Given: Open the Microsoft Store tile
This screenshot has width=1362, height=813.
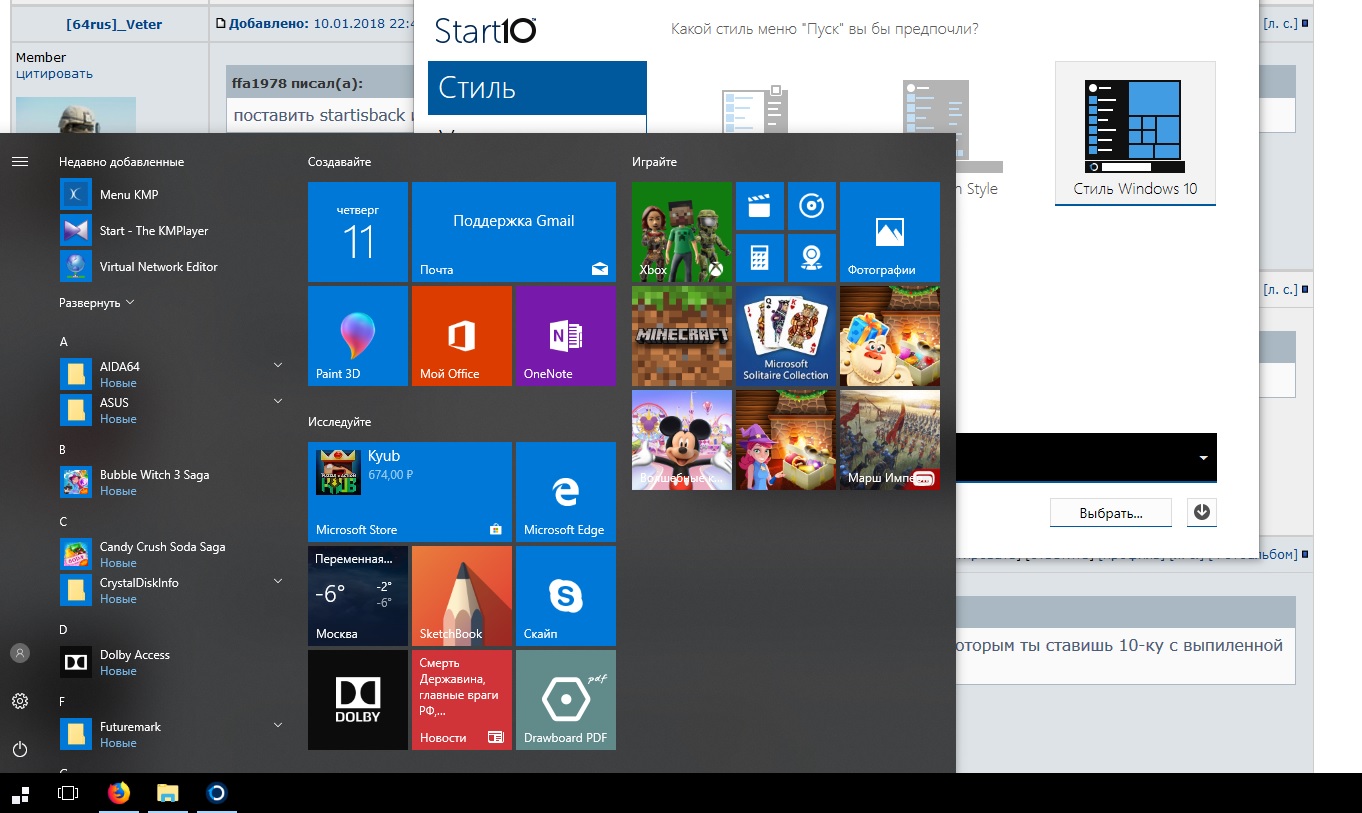Looking at the screenshot, I should [410, 492].
